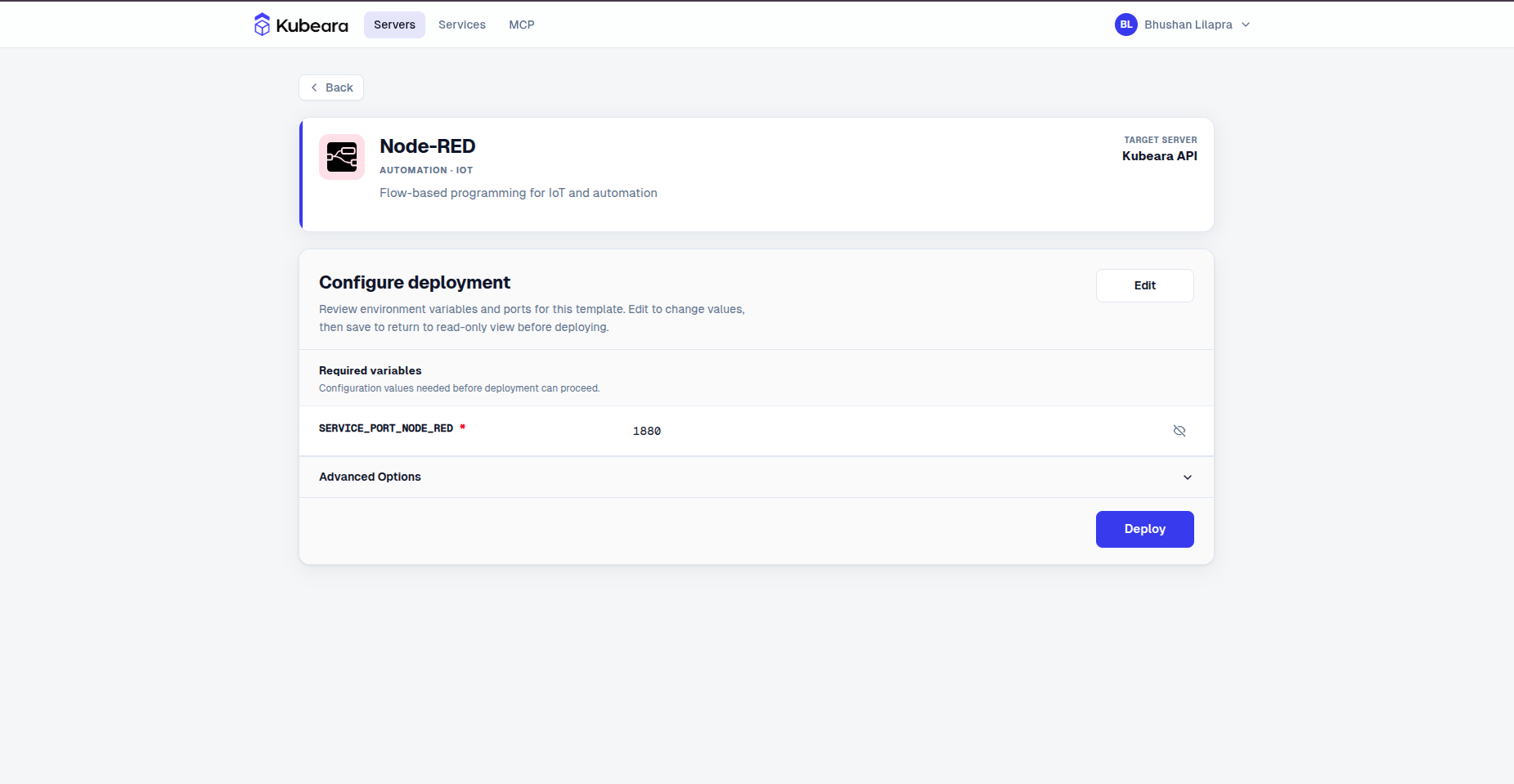The width and height of the screenshot is (1514, 784).
Task: Open the Servers tab
Action: [x=394, y=25]
